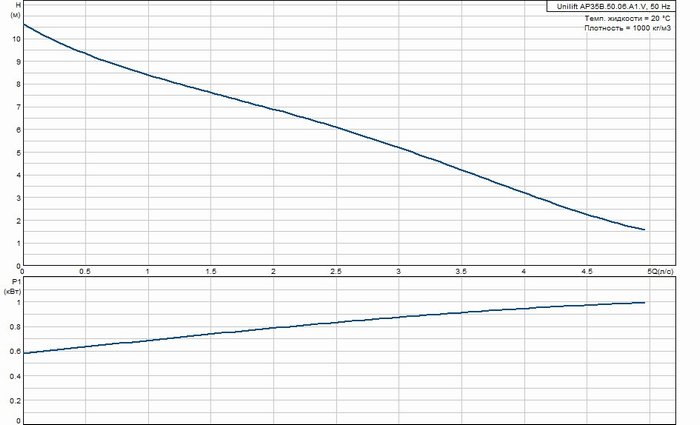Image resolution: width=700 pixels, height=425 pixels.
Task: Click the head curve at flow 3
Action: (399, 146)
